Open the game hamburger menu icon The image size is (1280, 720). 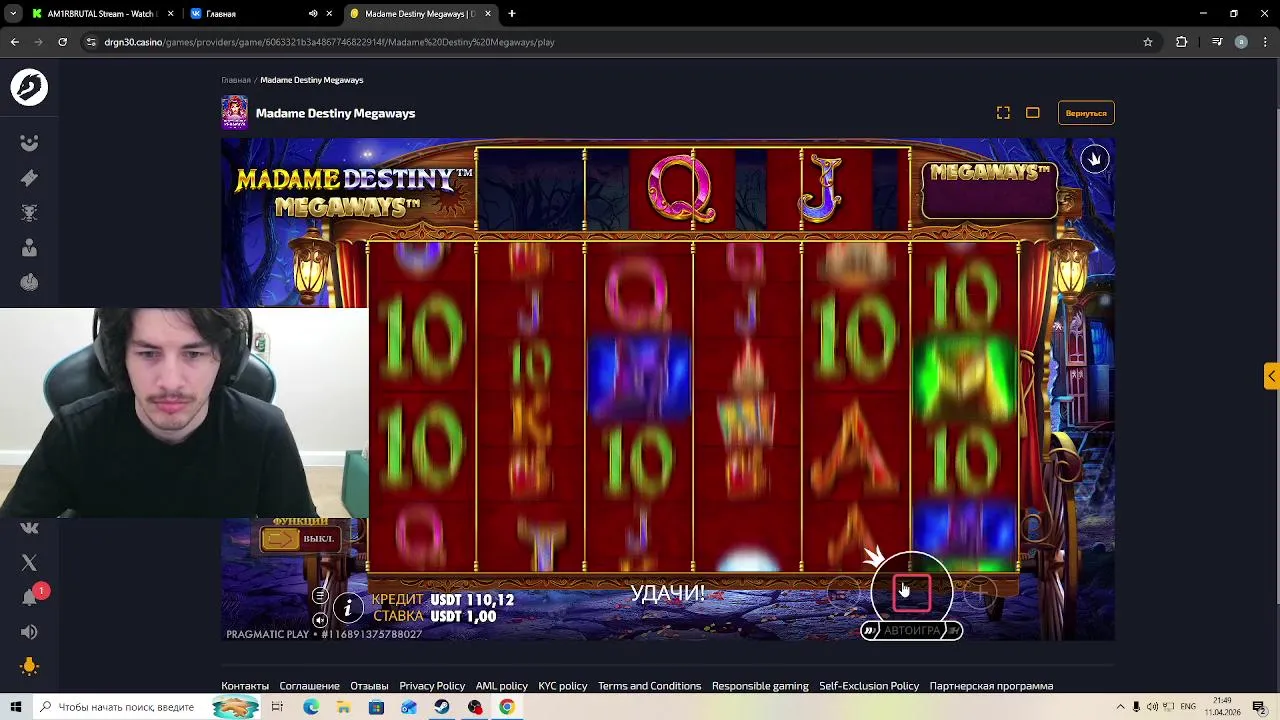click(320, 596)
